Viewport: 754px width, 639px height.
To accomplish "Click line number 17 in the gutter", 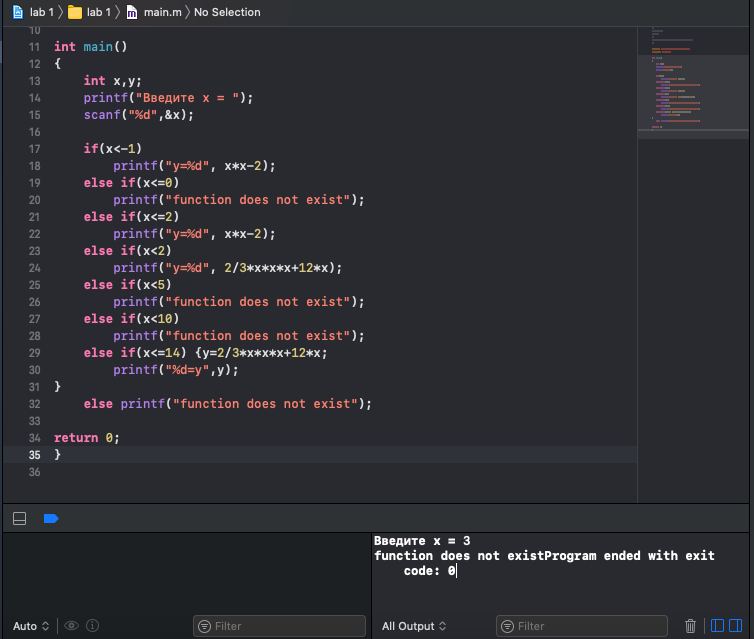I will coord(35,149).
